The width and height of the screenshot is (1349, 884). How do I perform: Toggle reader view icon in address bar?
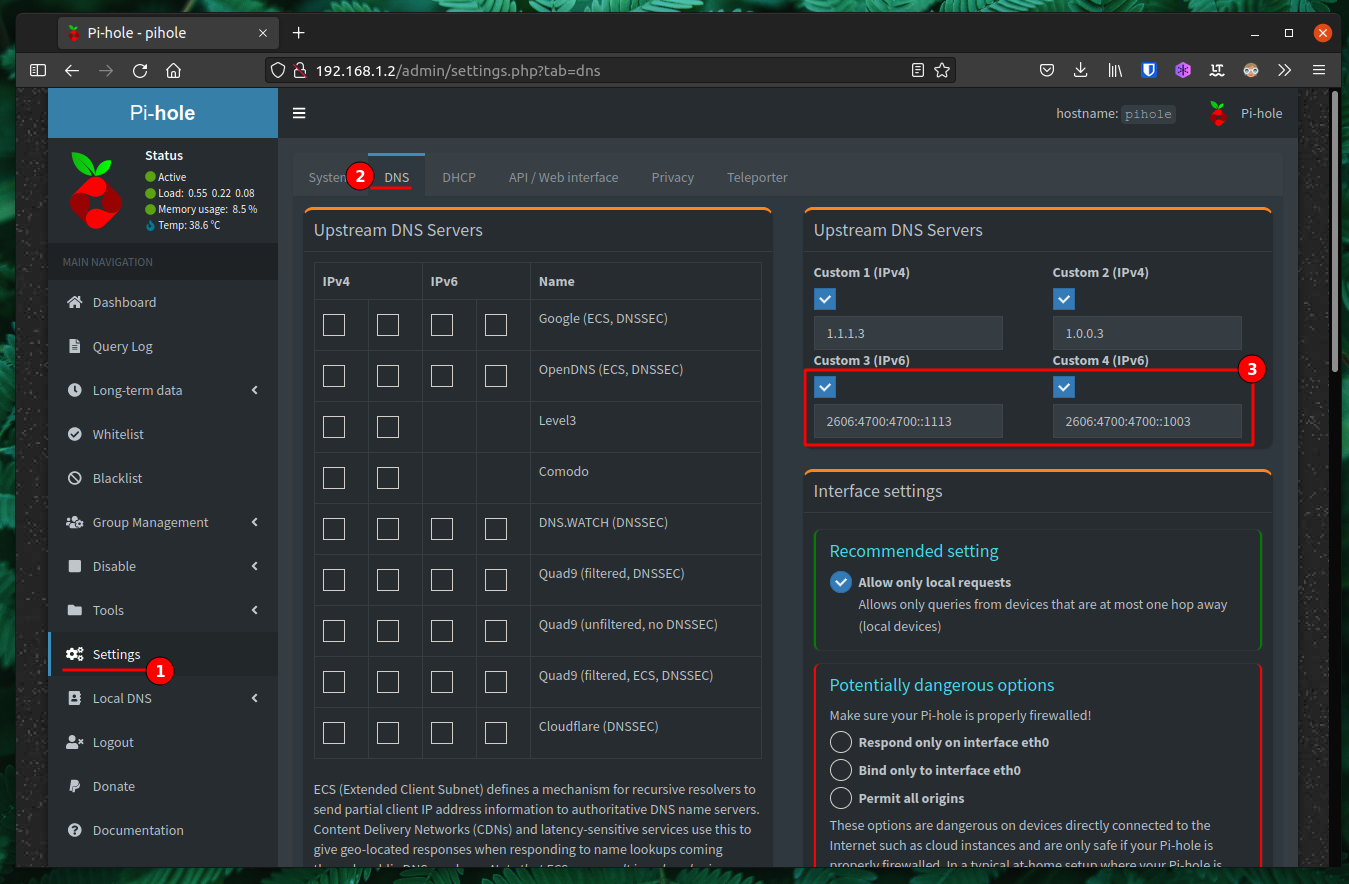[x=917, y=71]
